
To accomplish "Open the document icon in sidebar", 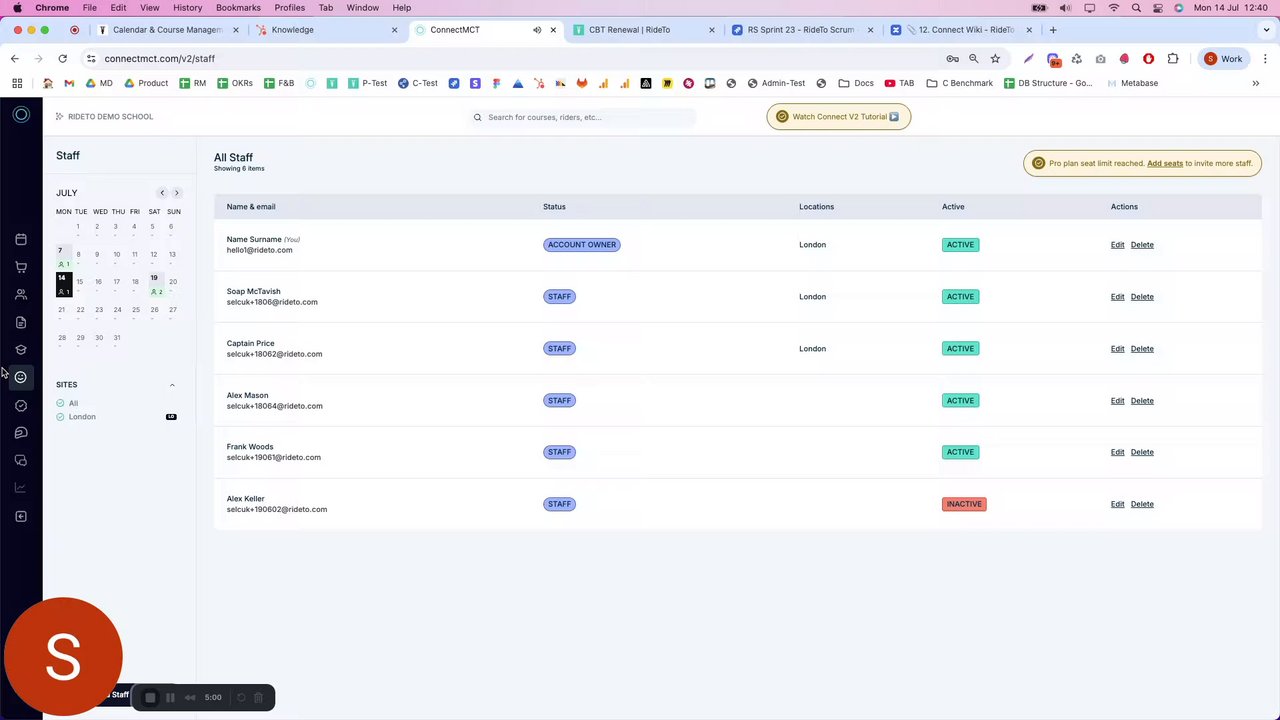I will pos(21,322).
